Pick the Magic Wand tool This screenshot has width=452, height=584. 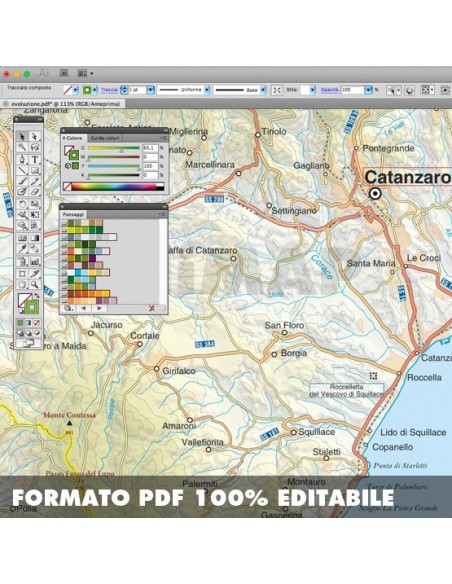tap(23, 147)
